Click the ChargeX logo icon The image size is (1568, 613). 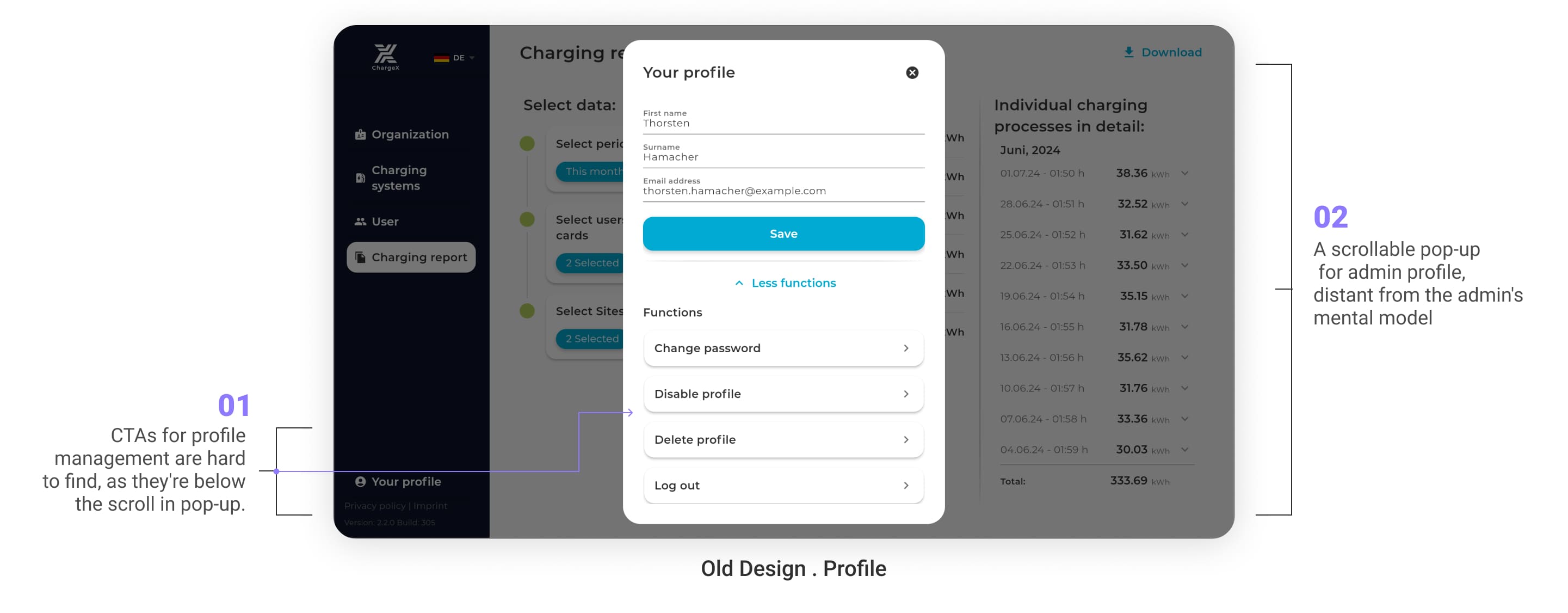click(385, 54)
